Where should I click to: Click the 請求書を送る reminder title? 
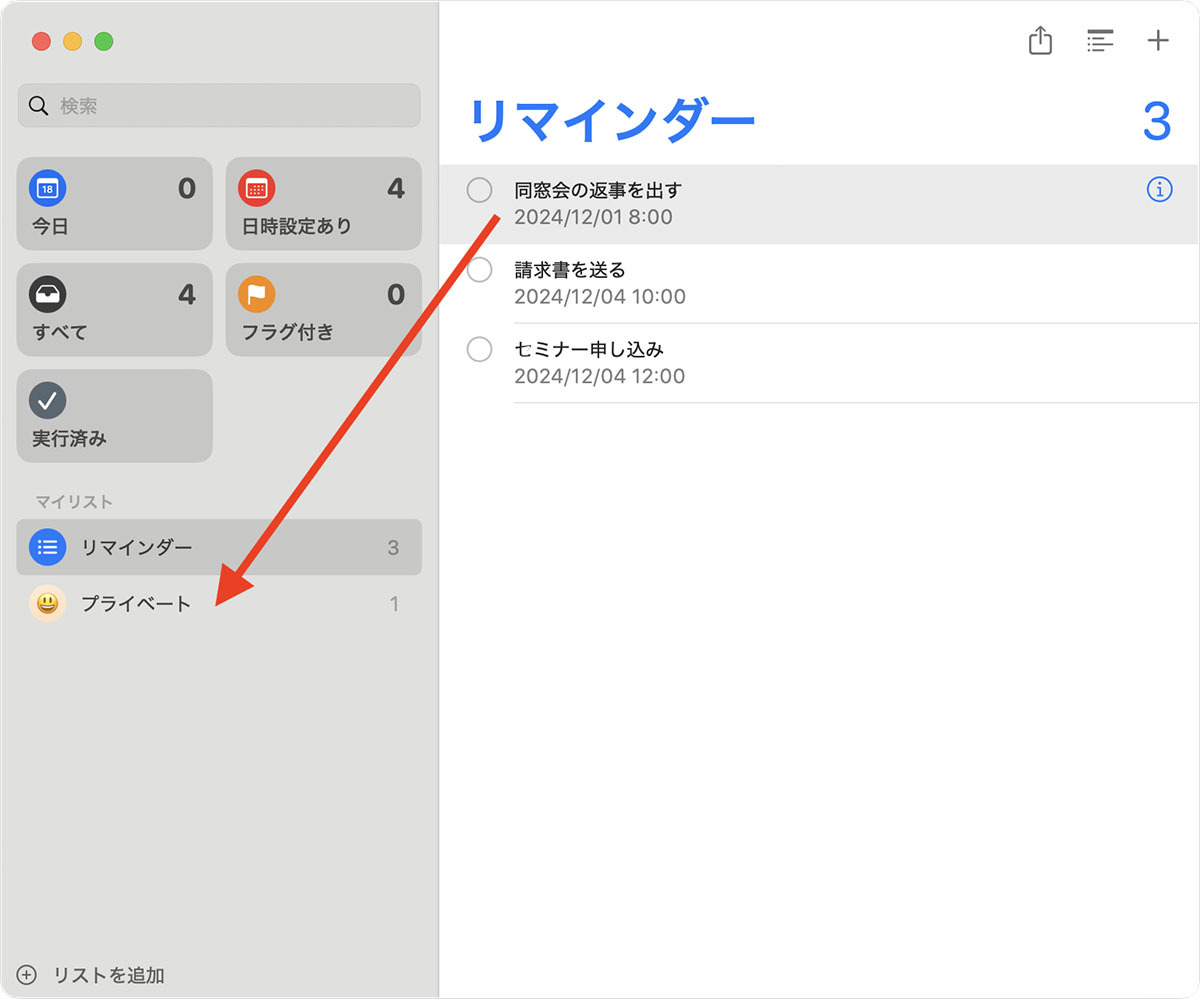(x=569, y=269)
